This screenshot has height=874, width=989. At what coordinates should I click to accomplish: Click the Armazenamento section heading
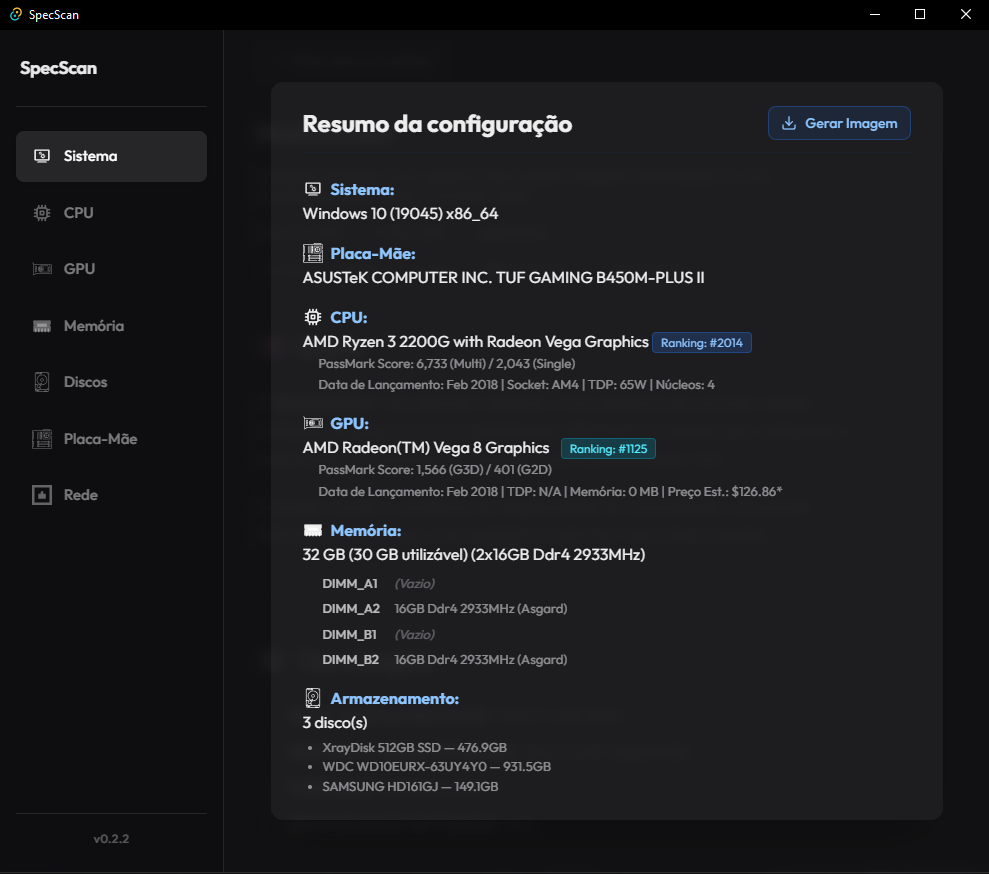point(394,698)
